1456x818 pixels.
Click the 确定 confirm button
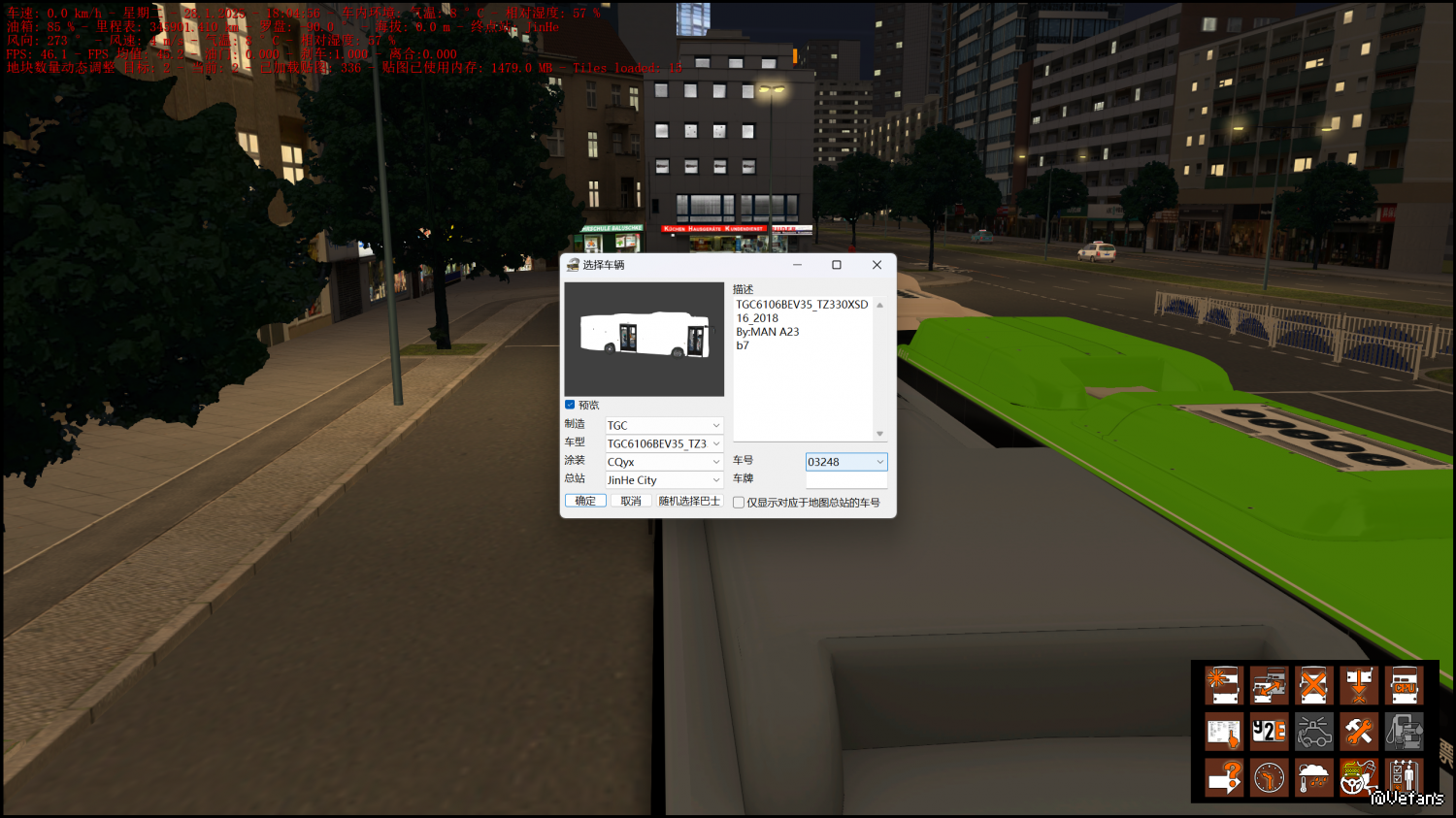(x=585, y=501)
